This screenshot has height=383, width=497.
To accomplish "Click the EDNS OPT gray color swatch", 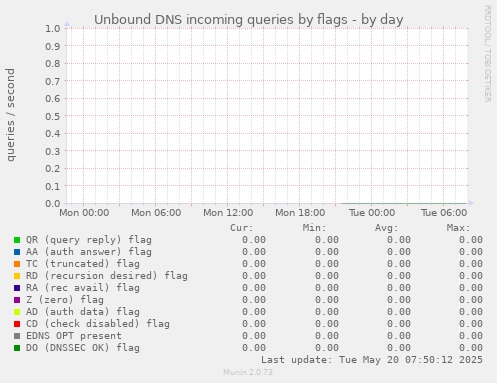I will (17, 336).
